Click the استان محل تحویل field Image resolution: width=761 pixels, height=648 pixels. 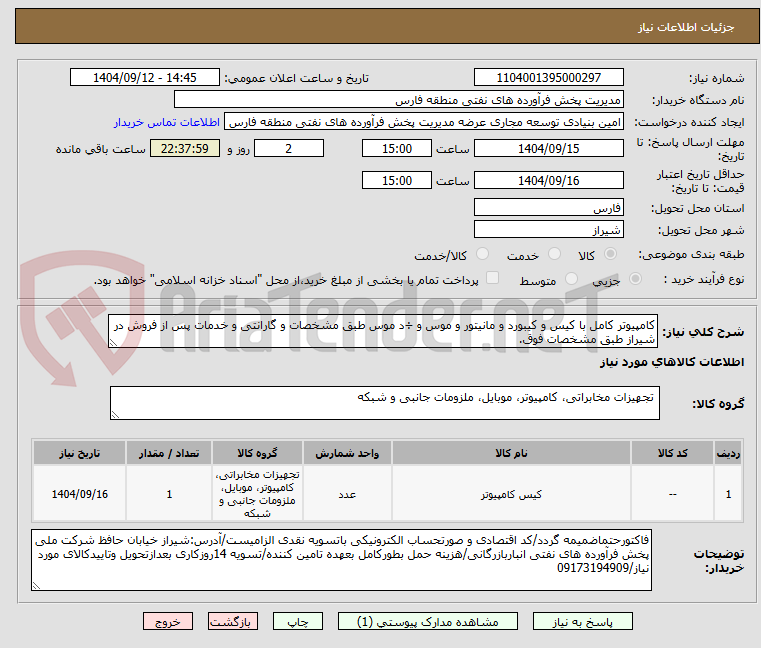coord(548,207)
